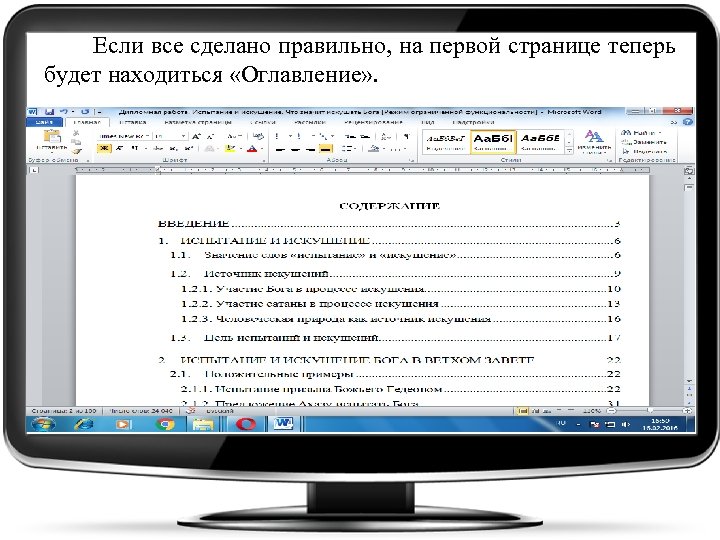Click the ВВЕДЕНИЕ contents entry

pos(389,224)
